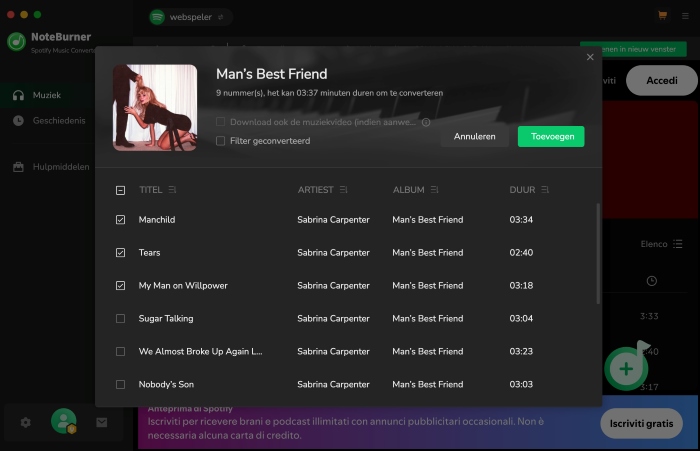
Task: Click the Annuleren button
Action: [475, 136]
